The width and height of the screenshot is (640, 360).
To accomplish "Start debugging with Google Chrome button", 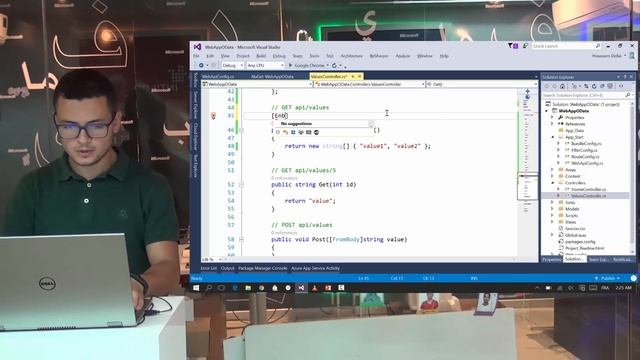I will (x=306, y=65).
